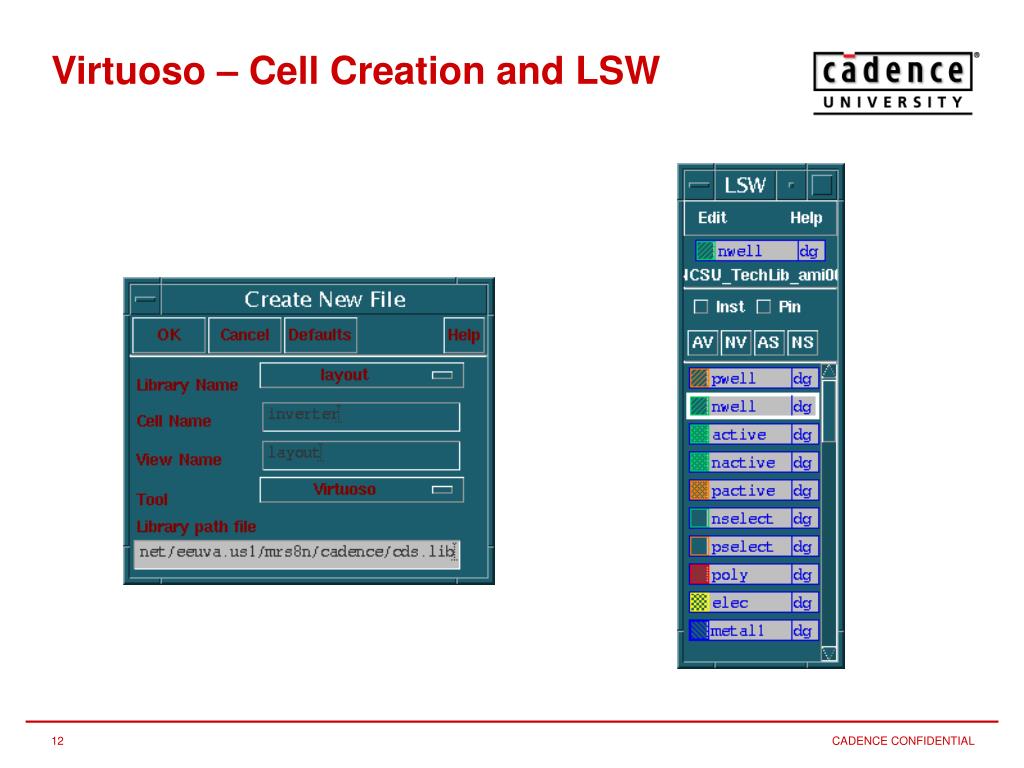Click dg purpose of pwell row
Viewport: 1024px width, 768px height.
tap(803, 379)
